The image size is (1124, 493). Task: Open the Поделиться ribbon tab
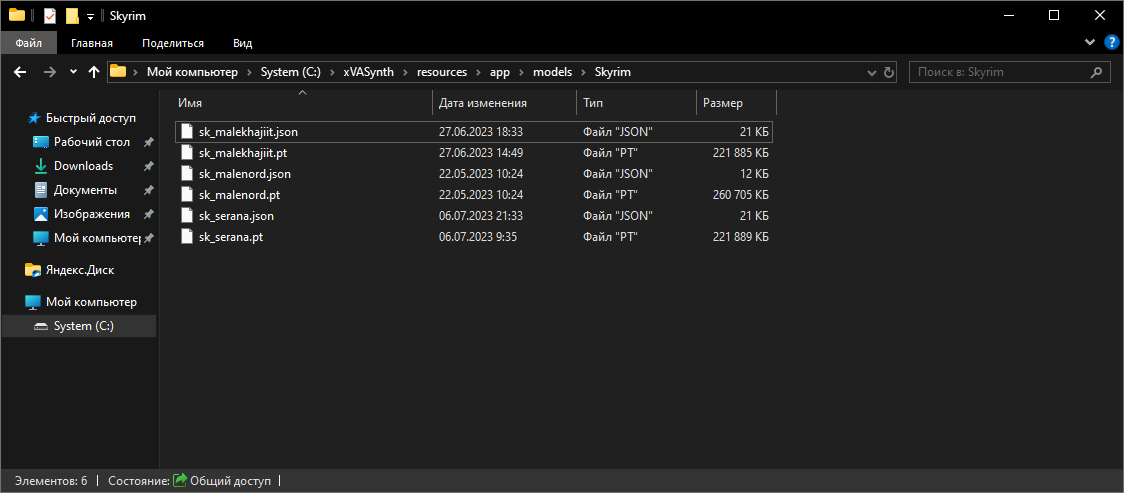[173, 43]
